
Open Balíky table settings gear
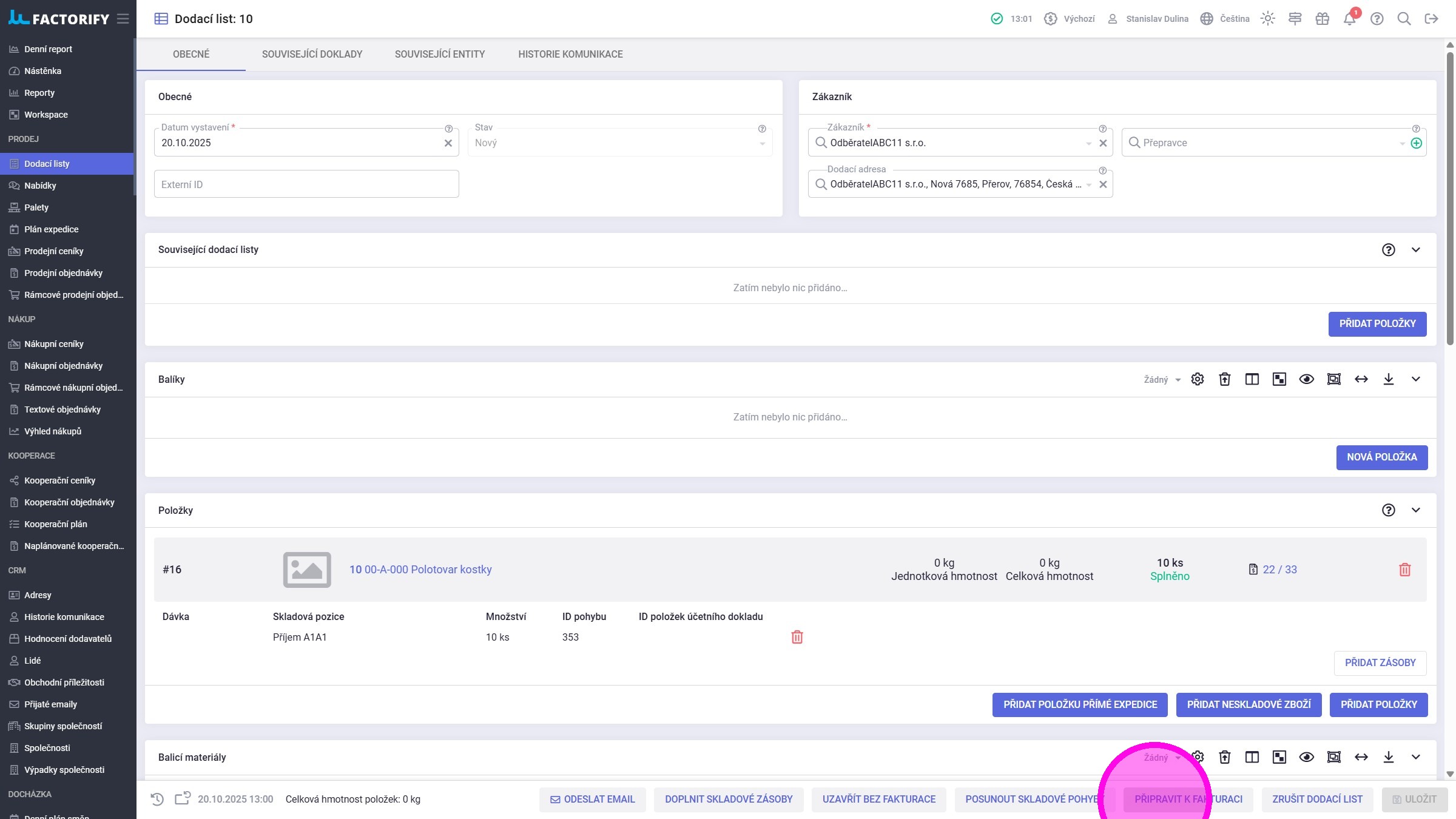(x=1197, y=379)
